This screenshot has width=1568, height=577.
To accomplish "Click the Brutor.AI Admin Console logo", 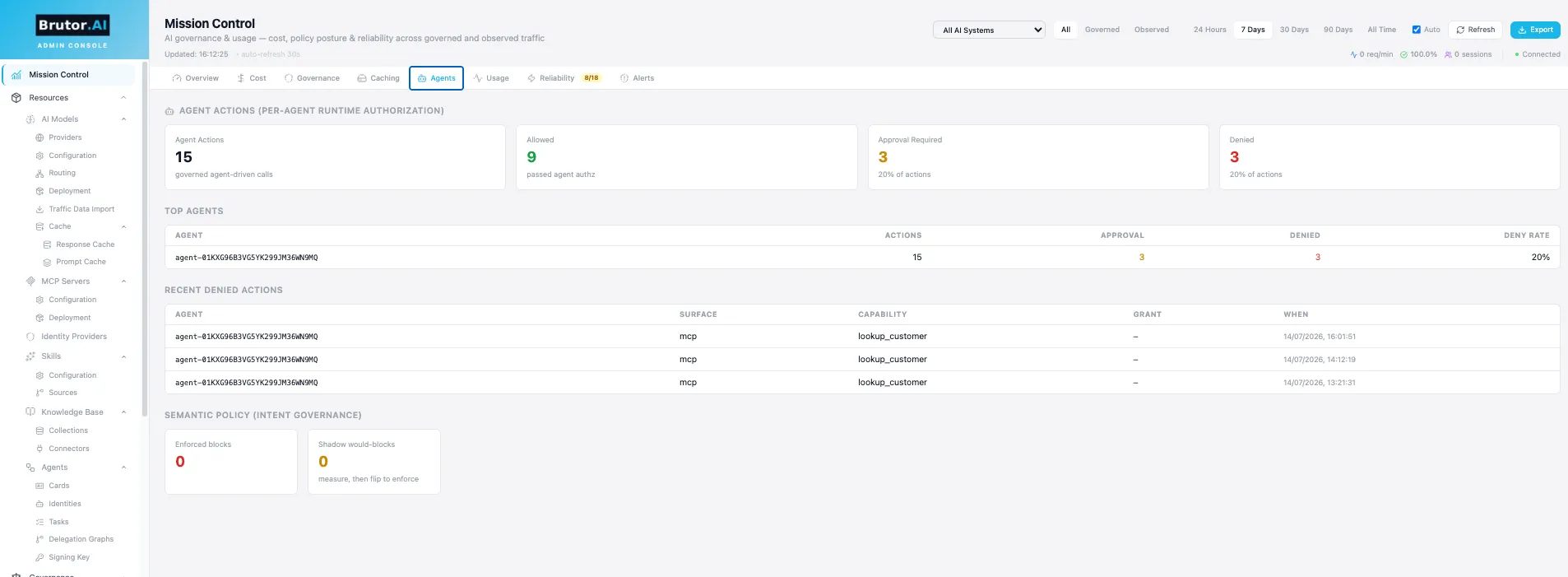I will point(72,31).
